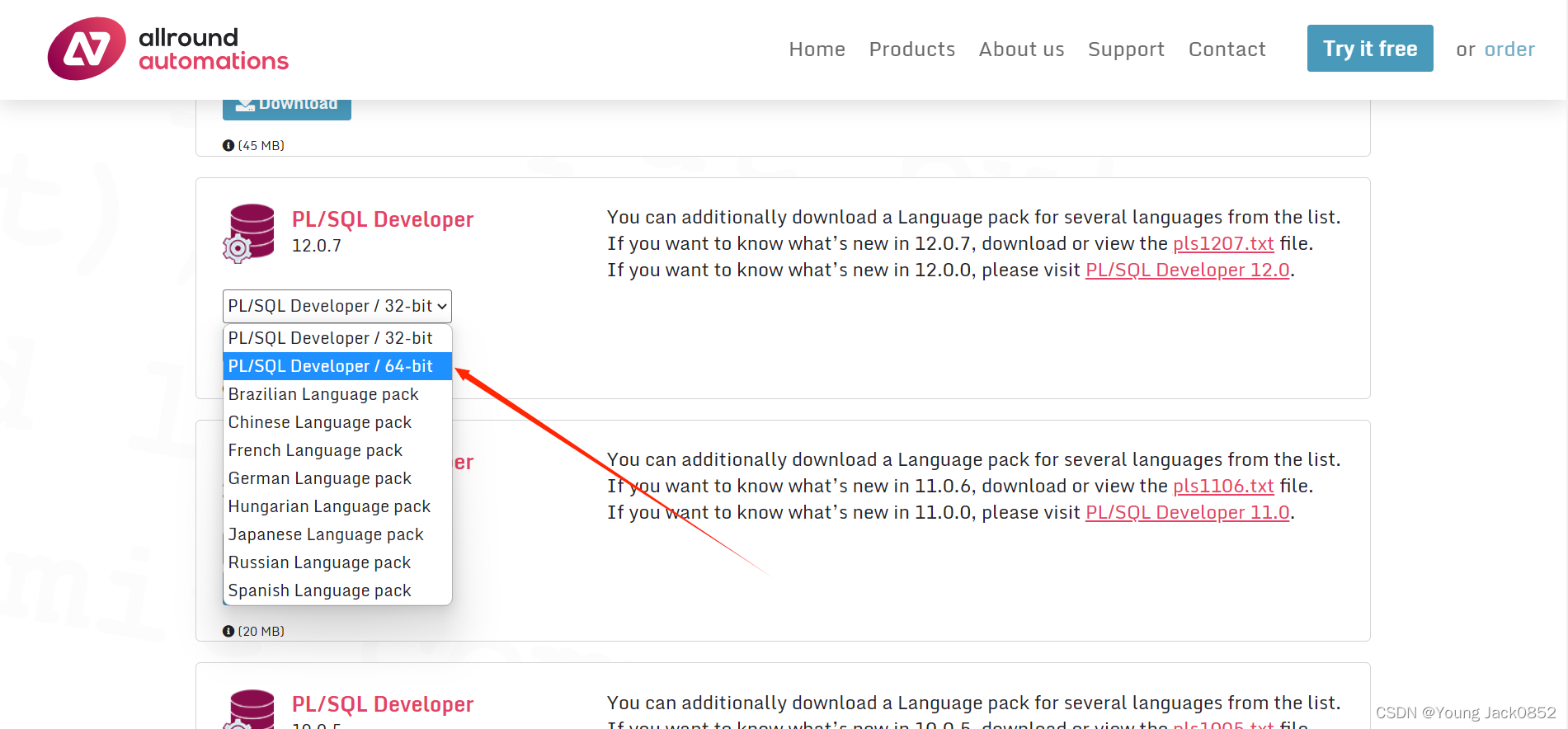Viewport: 1568px width, 729px height.
Task: Choose Hungarian Language pack
Action: (x=337, y=506)
